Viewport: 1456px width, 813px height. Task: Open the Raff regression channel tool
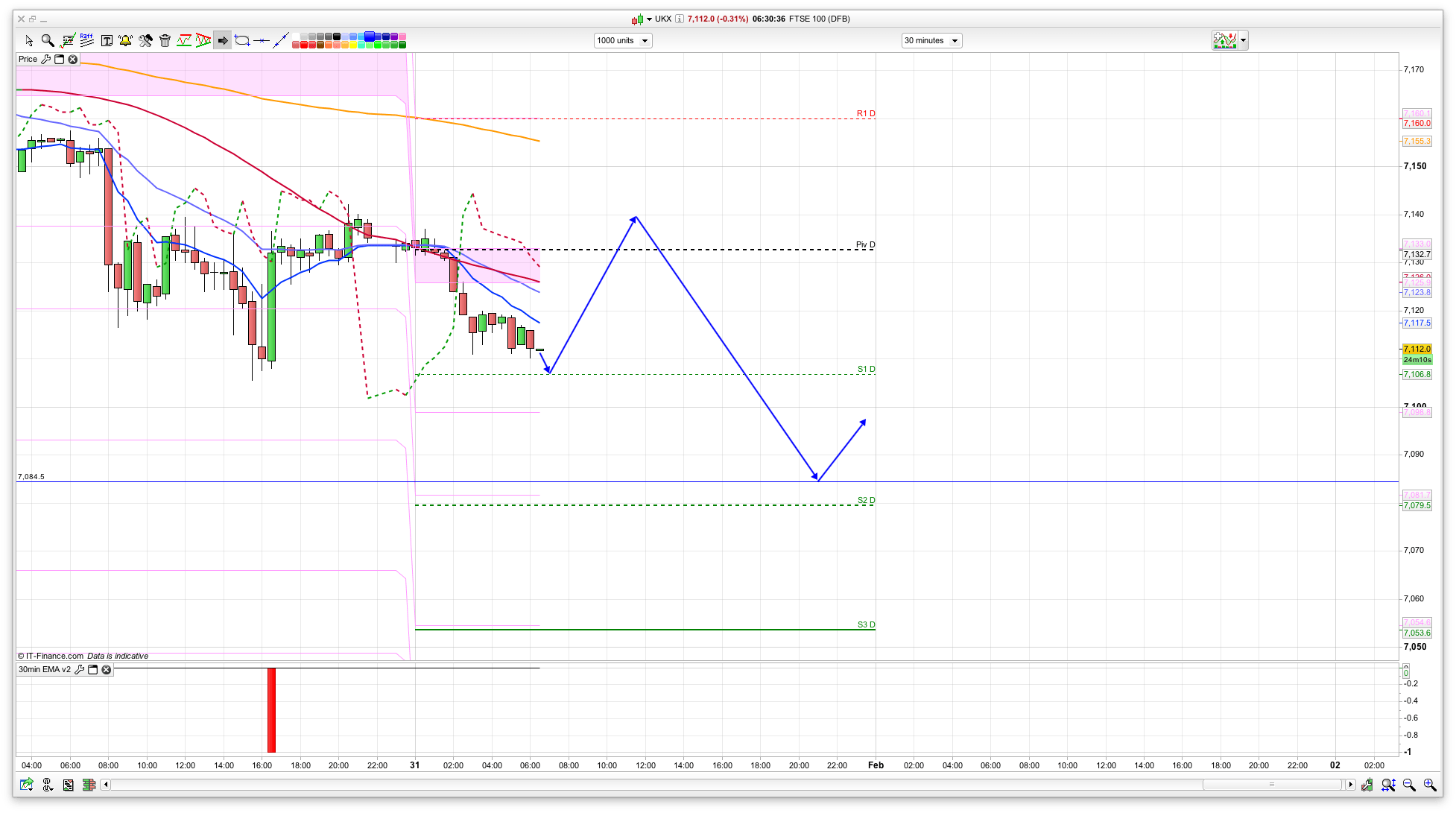(x=87, y=40)
